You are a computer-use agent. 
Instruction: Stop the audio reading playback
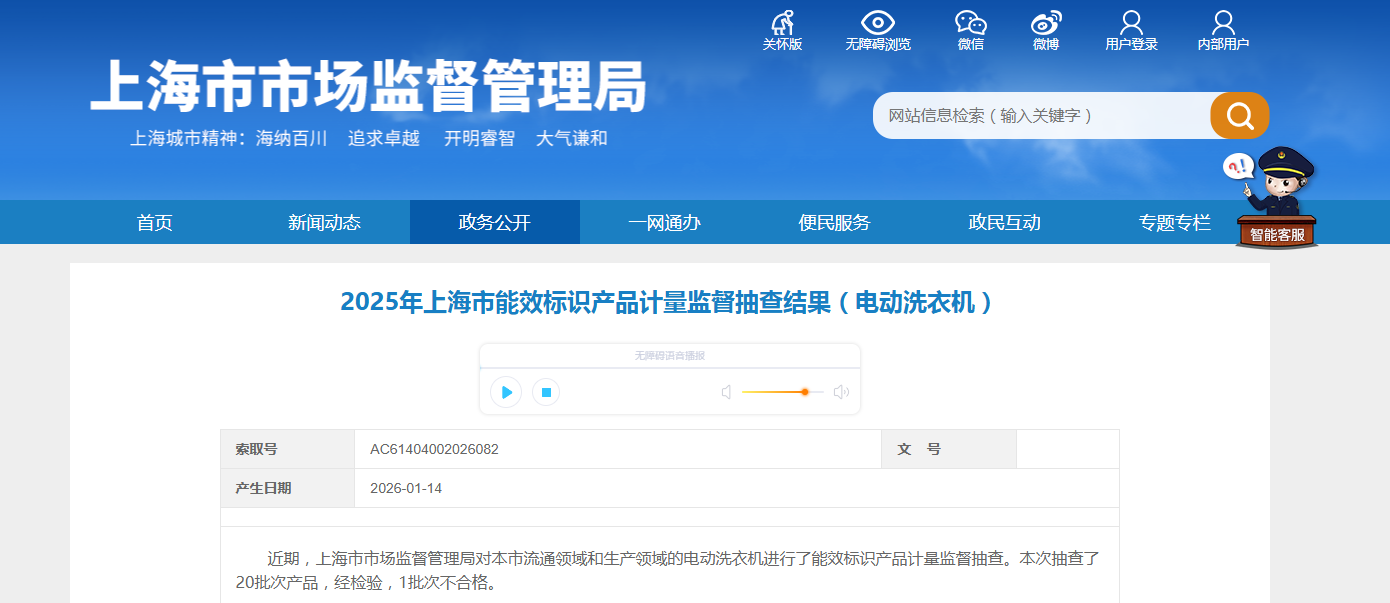pos(546,392)
